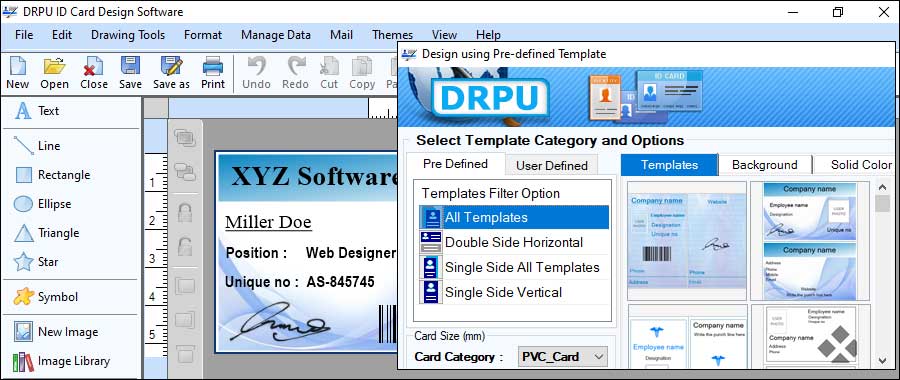Select the Line drawing tool
The width and height of the screenshot is (900, 380).
[37, 146]
